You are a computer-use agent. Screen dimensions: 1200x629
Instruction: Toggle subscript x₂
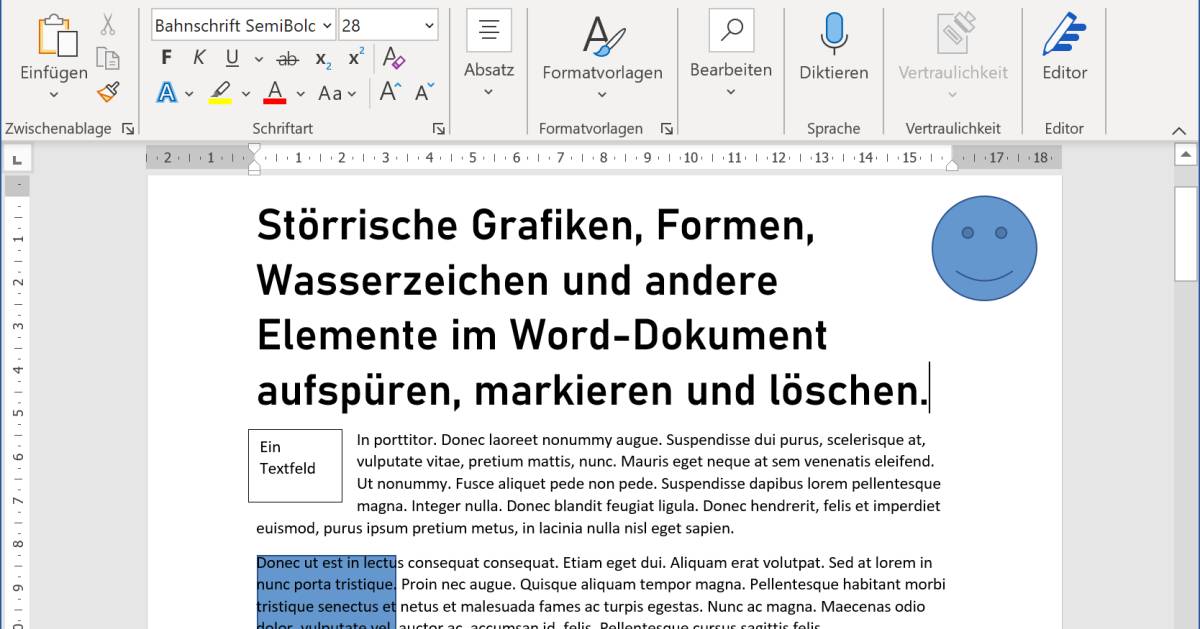click(x=323, y=59)
